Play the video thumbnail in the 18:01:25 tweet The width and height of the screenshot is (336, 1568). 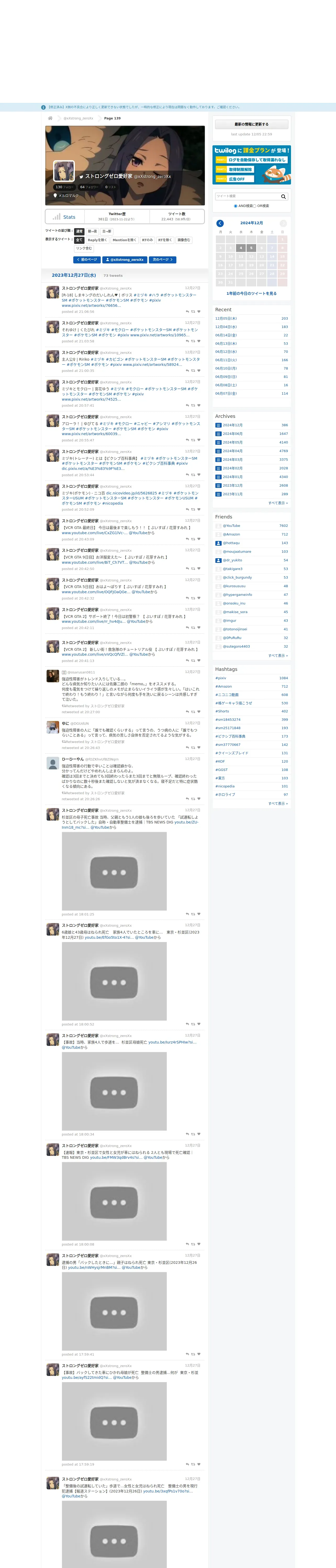(114, 871)
